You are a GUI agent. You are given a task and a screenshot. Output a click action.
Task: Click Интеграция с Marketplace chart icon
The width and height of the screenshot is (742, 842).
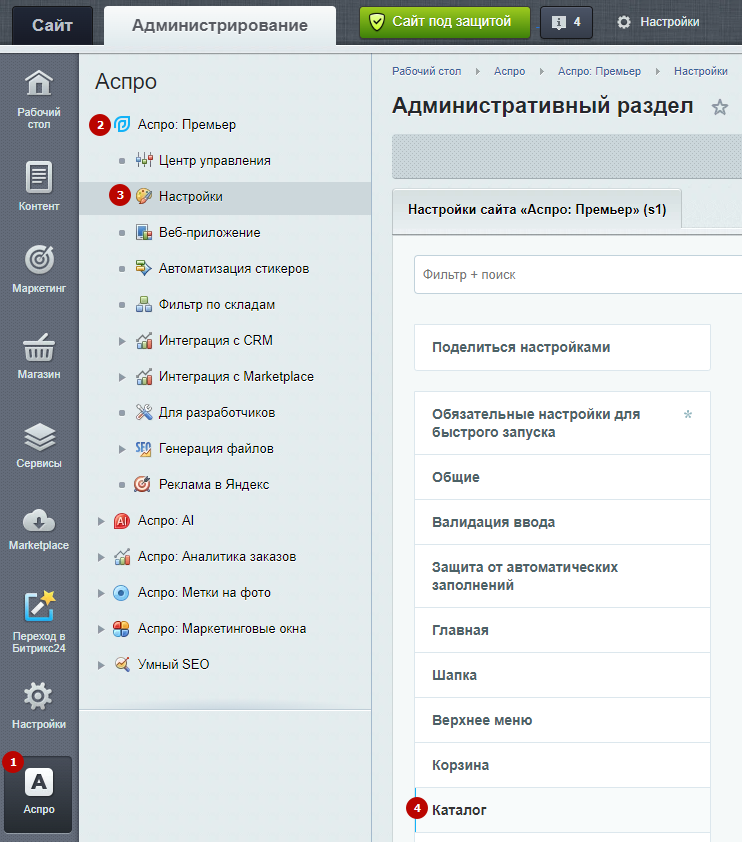pyautogui.click(x=143, y=376)
